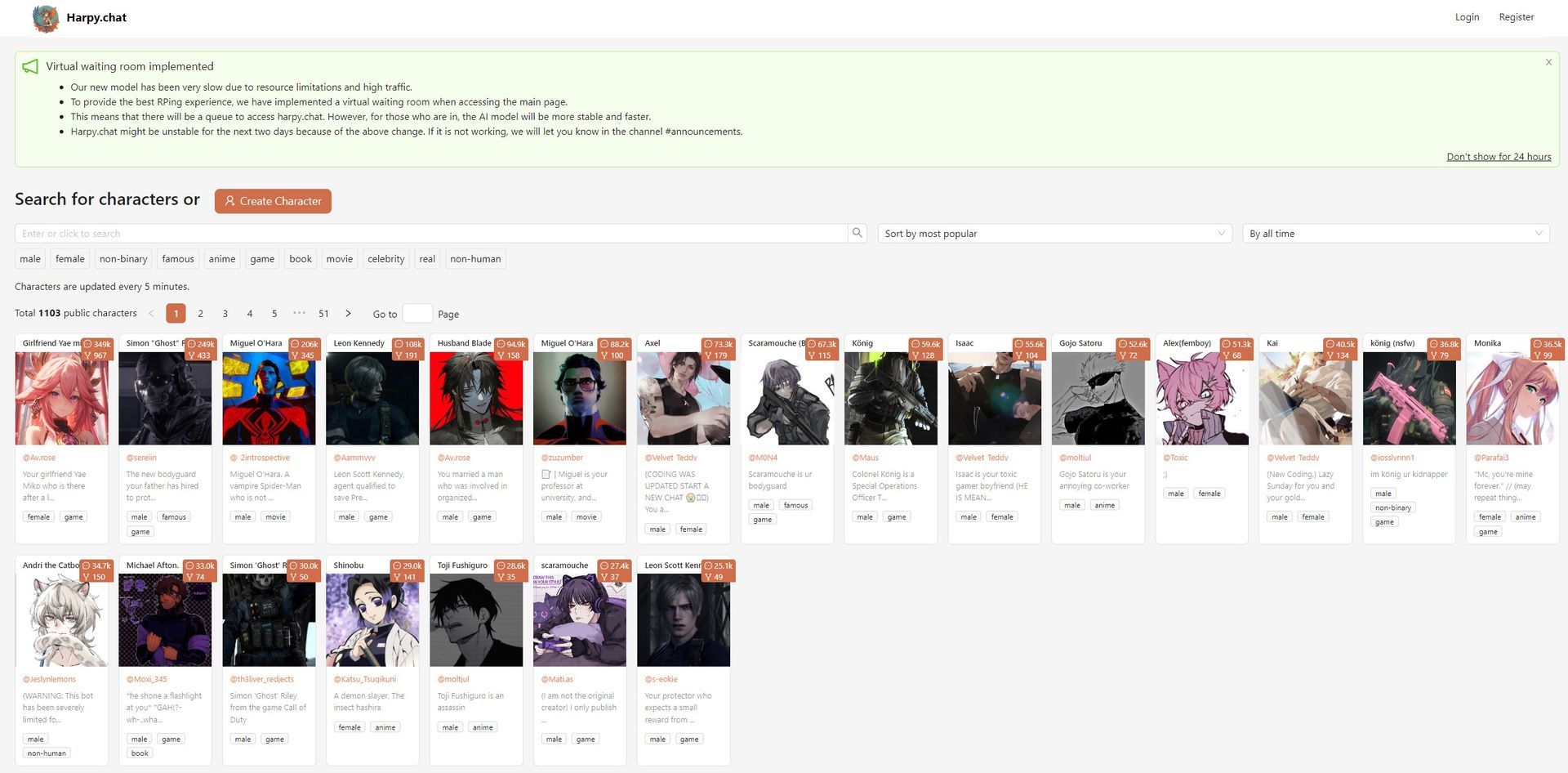The height and width of the screenshot is (773, 1568).
Task: Click the search magnifier icon
Action: click(857, 233)
